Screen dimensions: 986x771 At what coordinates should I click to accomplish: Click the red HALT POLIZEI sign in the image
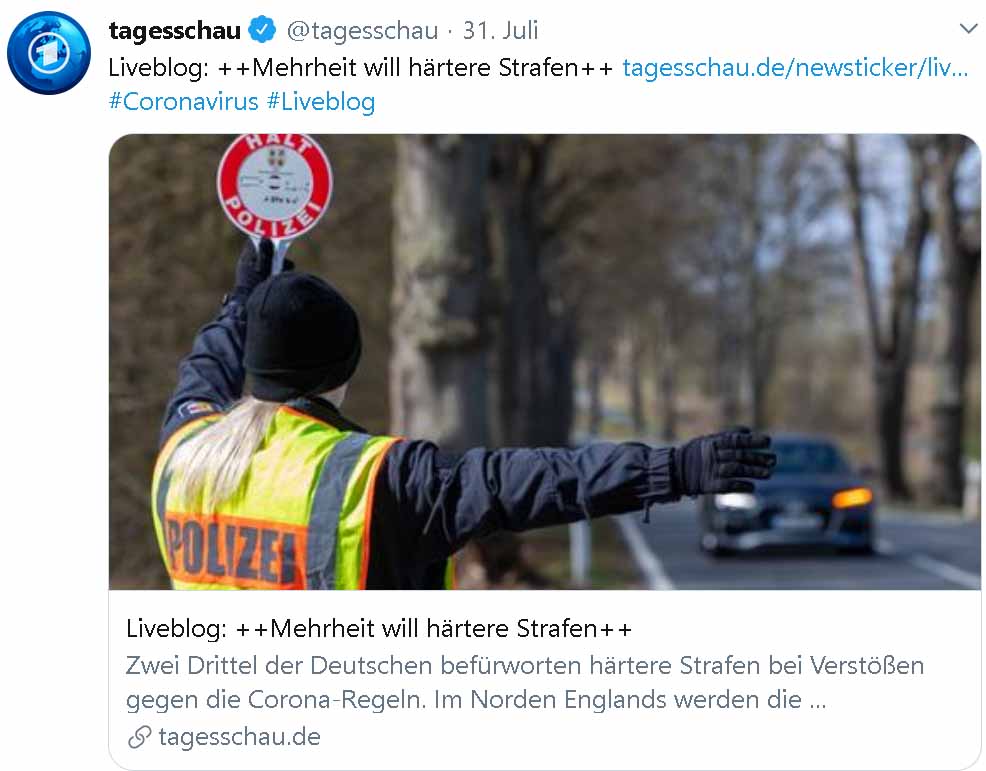click(x=275, y=186)
